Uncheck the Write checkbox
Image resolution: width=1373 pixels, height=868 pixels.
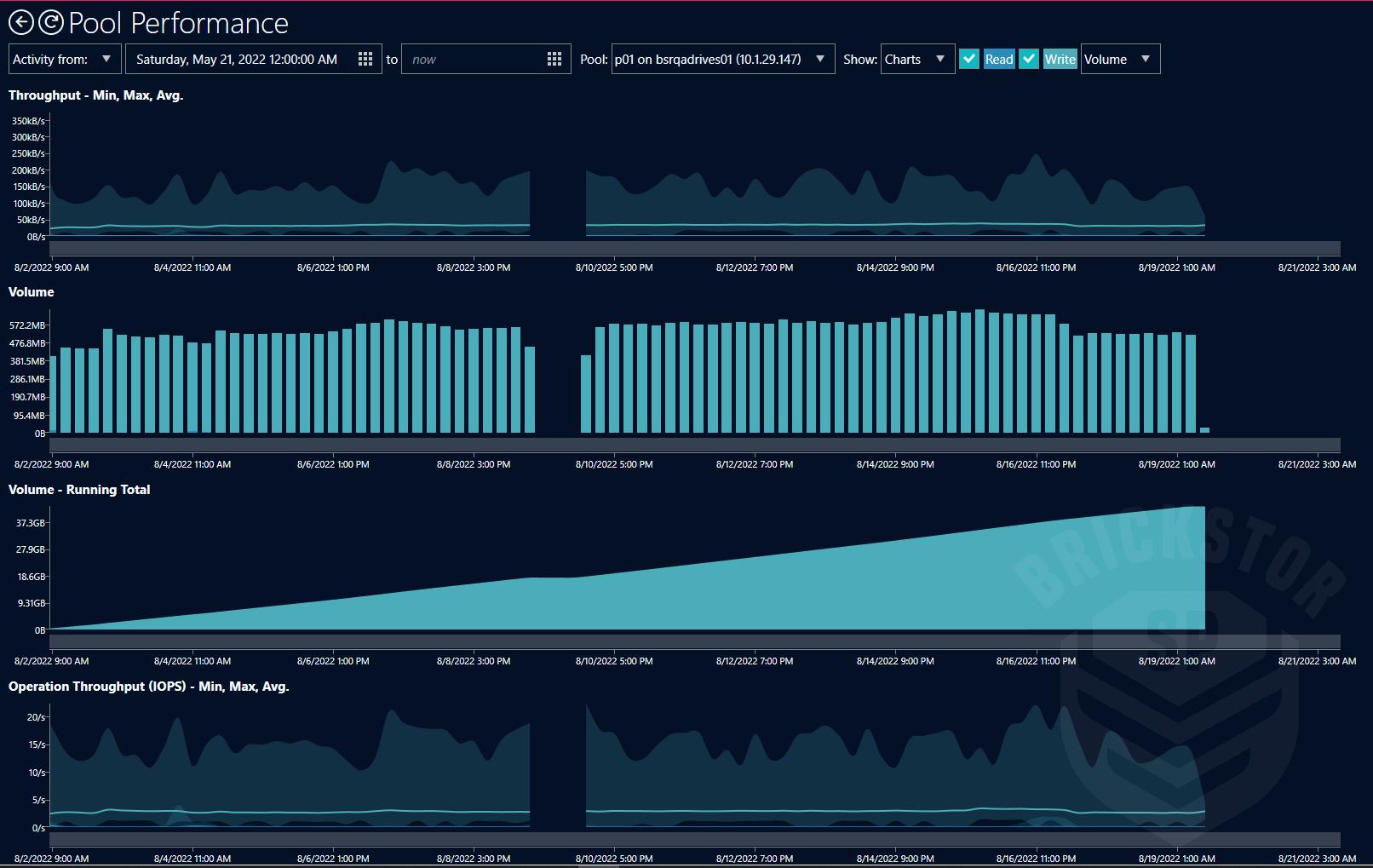1028,59
